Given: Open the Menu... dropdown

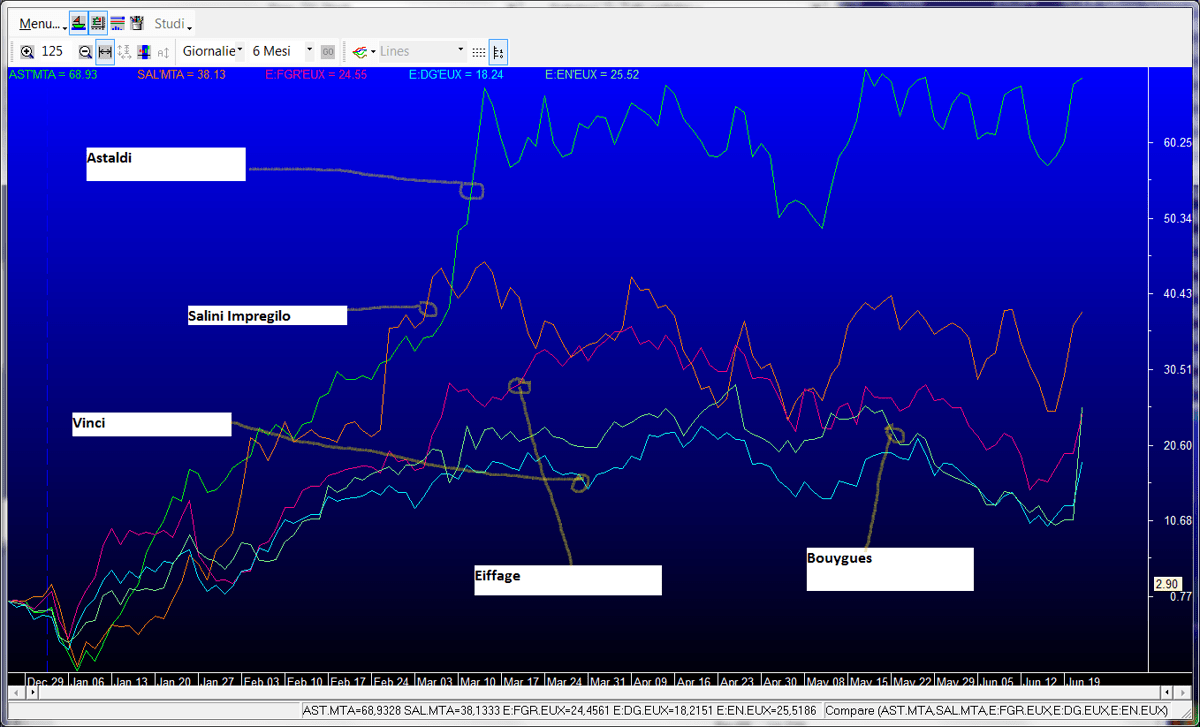Looking at the screenshot, I should click(x=42, y=23).
